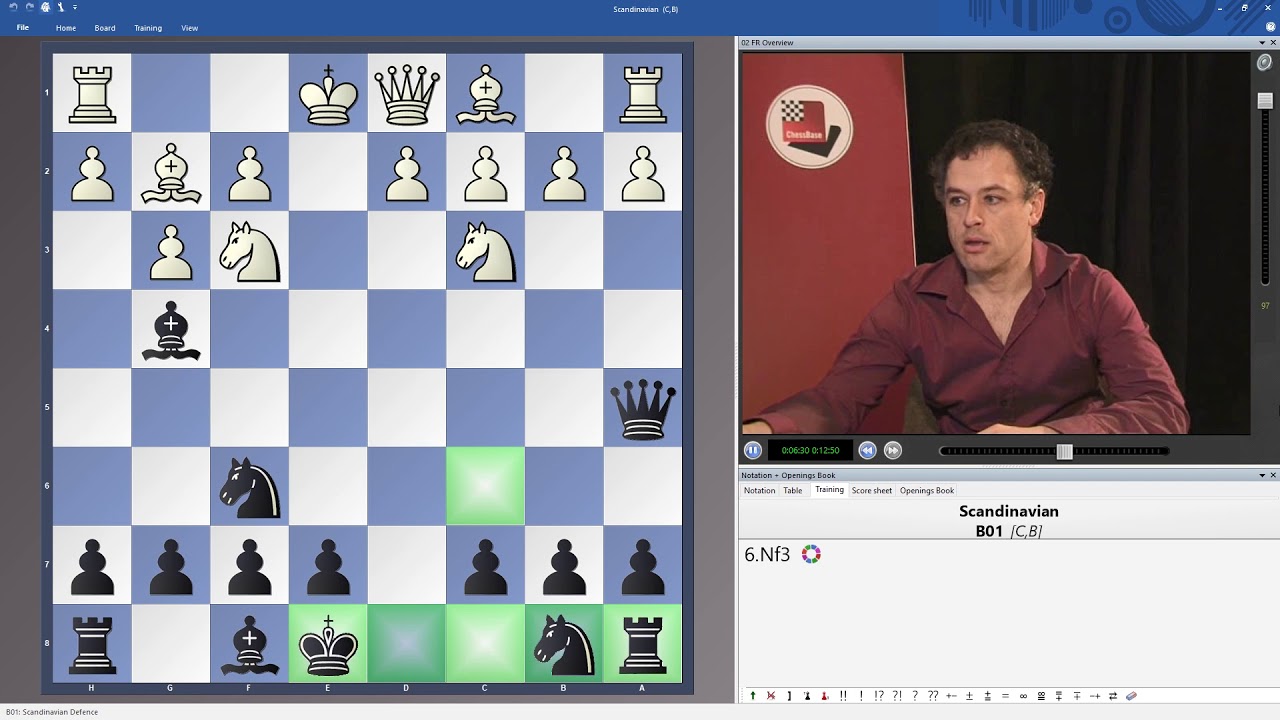Insert the ± advantage evaluation symbol
This screenshot has height=720, width=1280.
pos(969,696)
